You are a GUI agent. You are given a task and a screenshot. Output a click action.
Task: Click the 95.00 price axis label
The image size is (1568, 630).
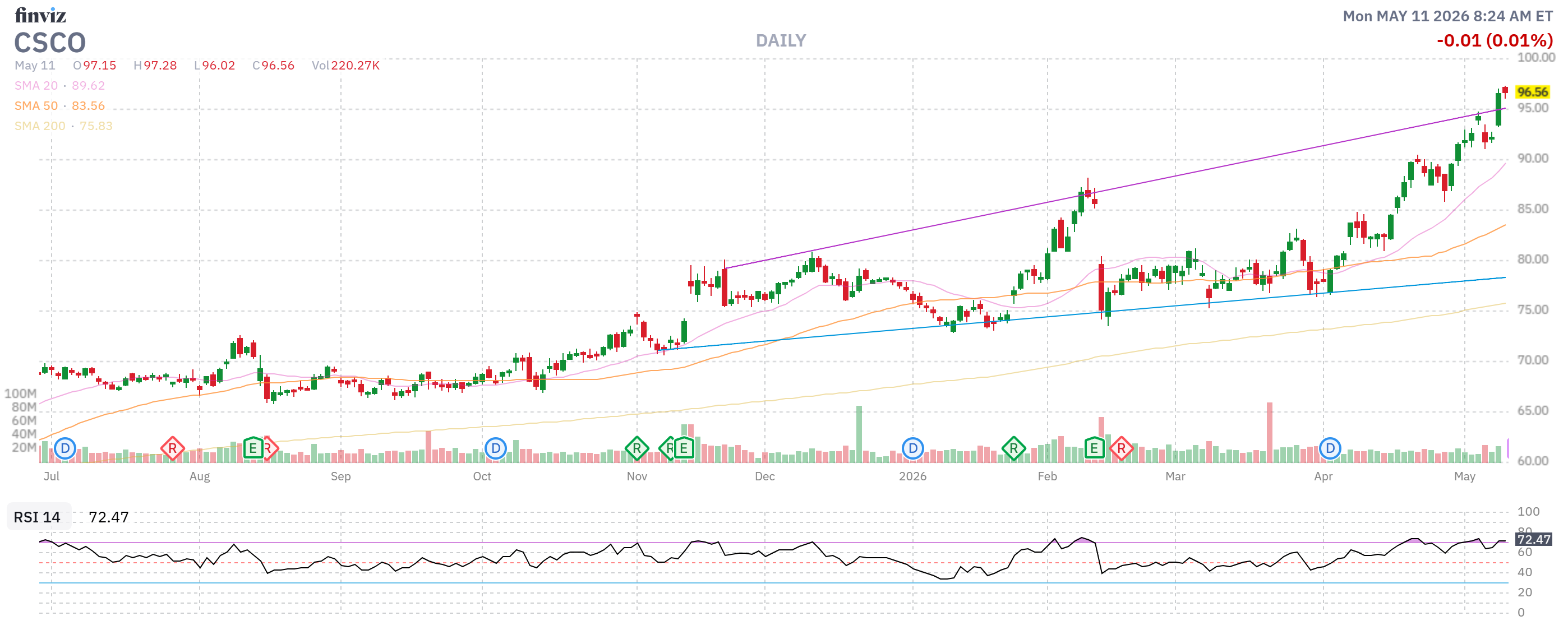click(1533, 108)
